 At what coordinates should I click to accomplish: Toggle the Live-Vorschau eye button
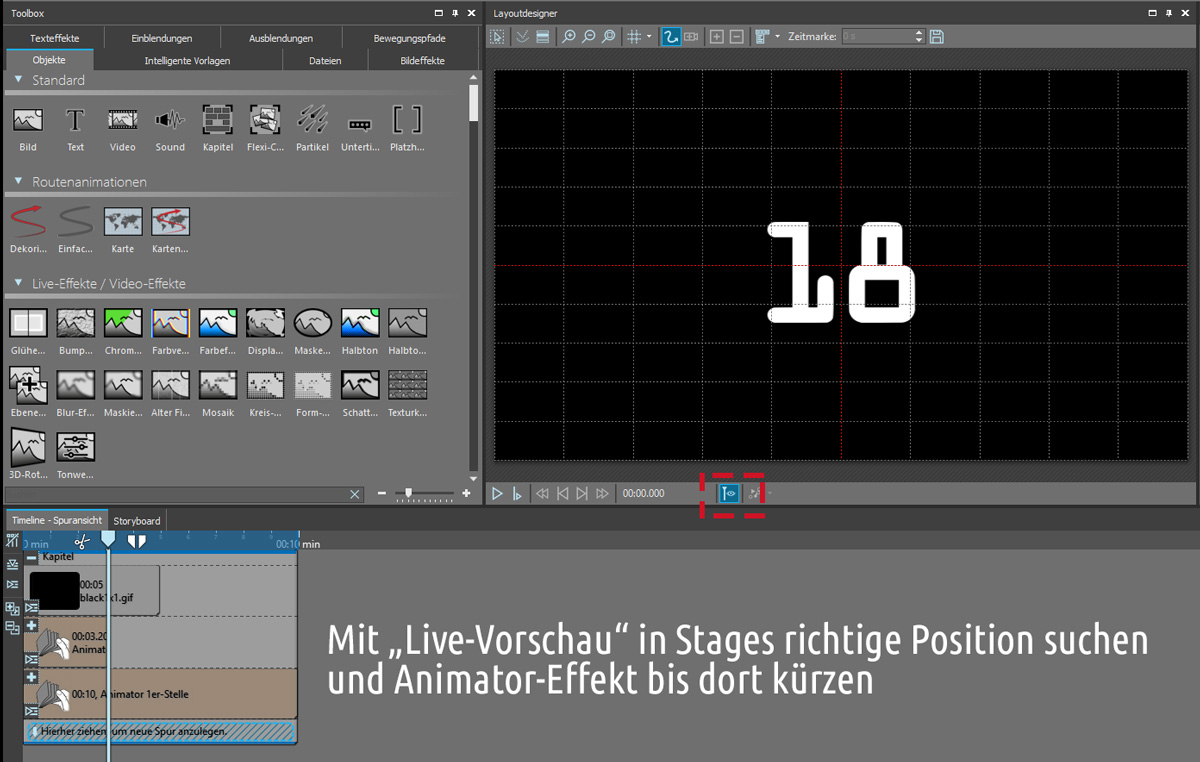pos(729,493)
